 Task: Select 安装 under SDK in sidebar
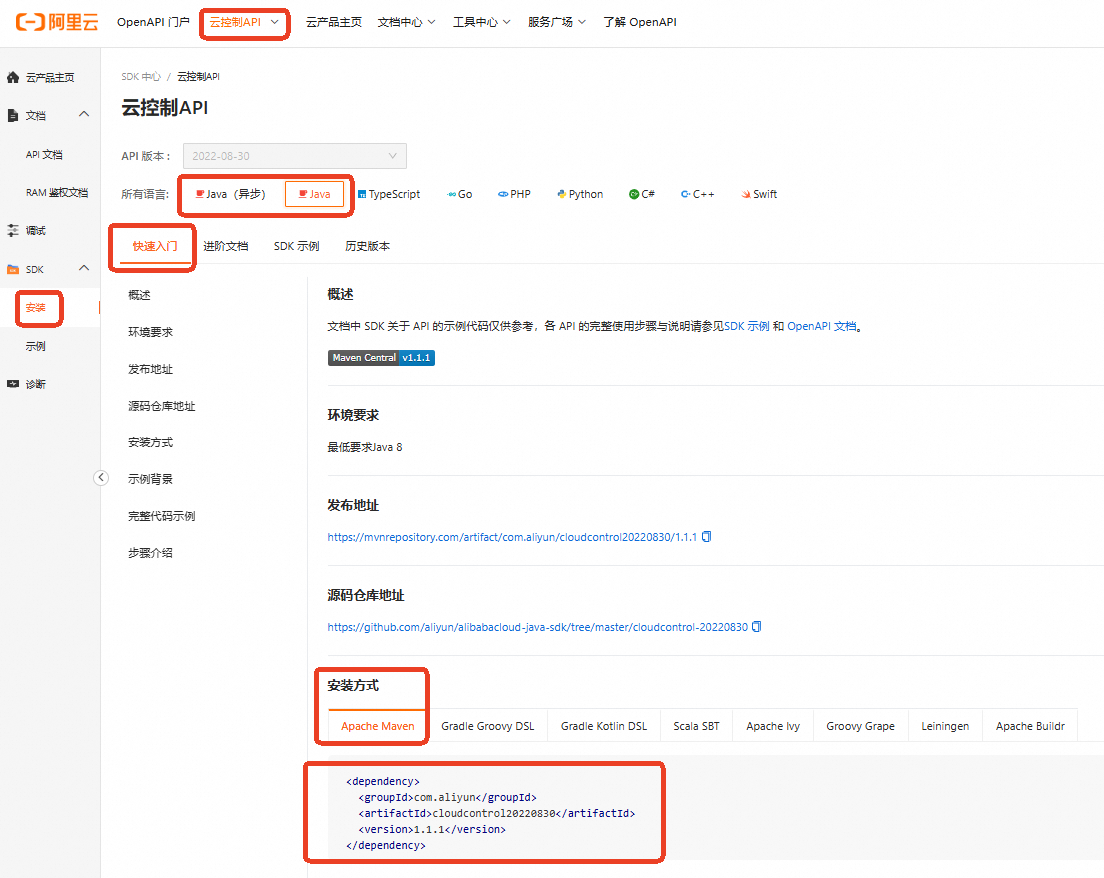(x=35, y=308)
